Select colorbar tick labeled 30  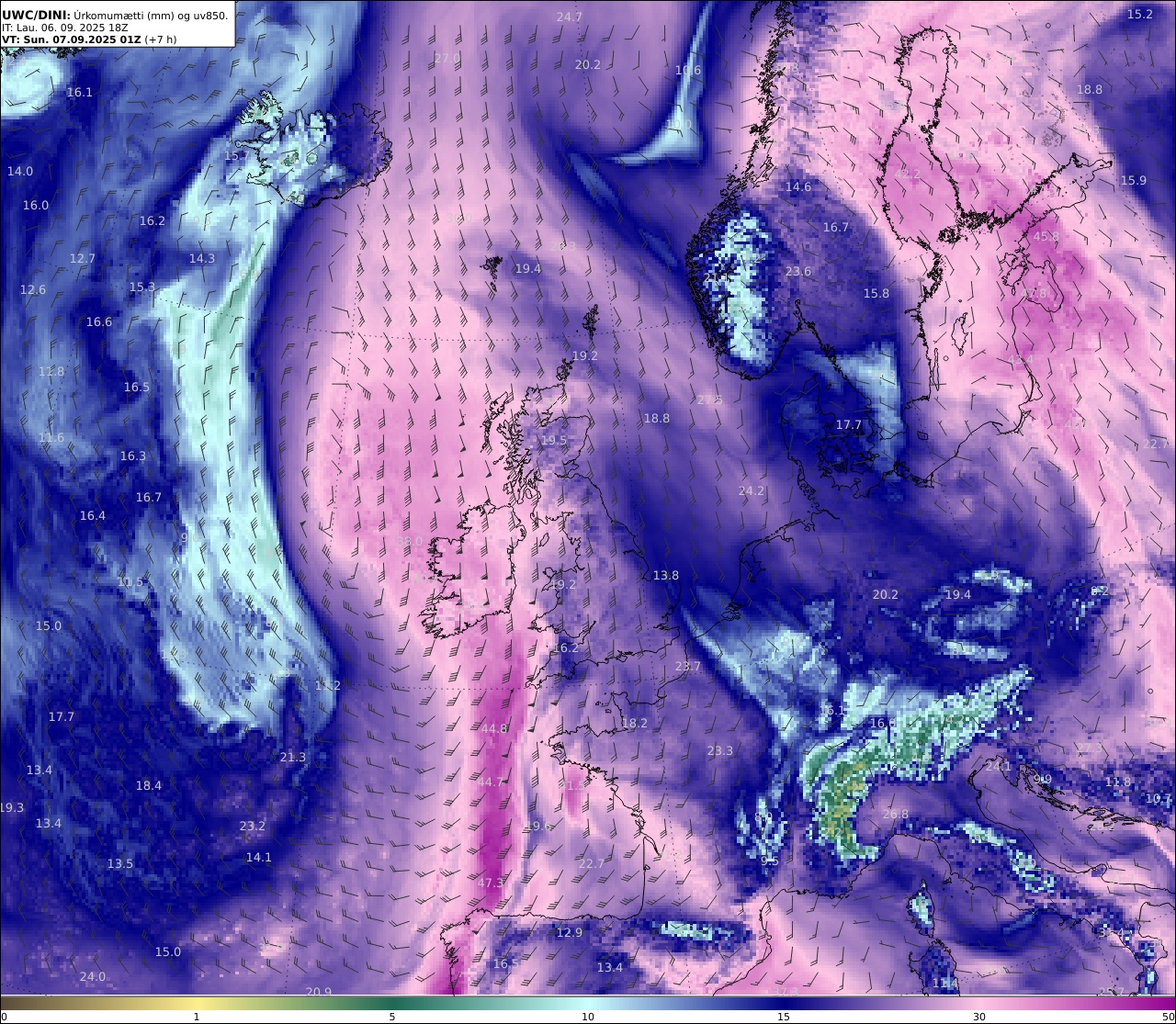pos(980,1017)
